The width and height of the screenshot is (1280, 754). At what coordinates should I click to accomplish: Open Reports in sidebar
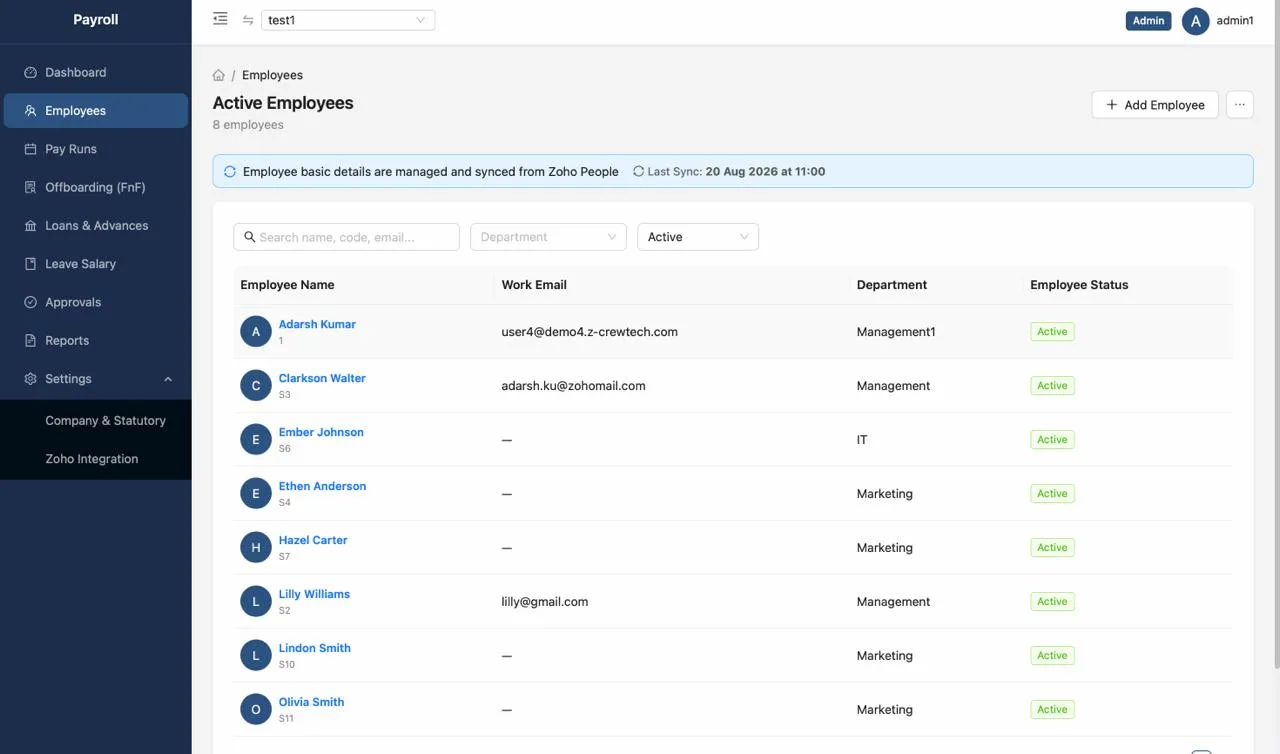(x=96, y=341)
